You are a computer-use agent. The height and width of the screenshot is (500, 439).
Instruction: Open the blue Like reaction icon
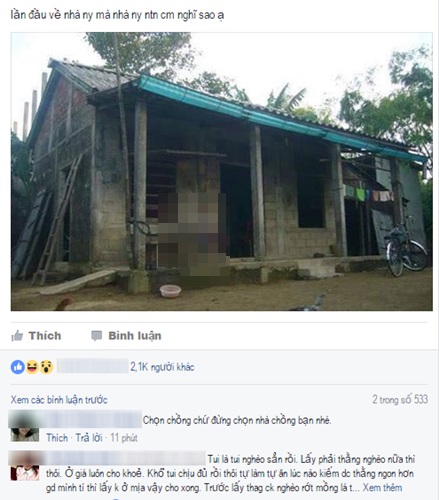pyautogui.click(x=18, y=367)
